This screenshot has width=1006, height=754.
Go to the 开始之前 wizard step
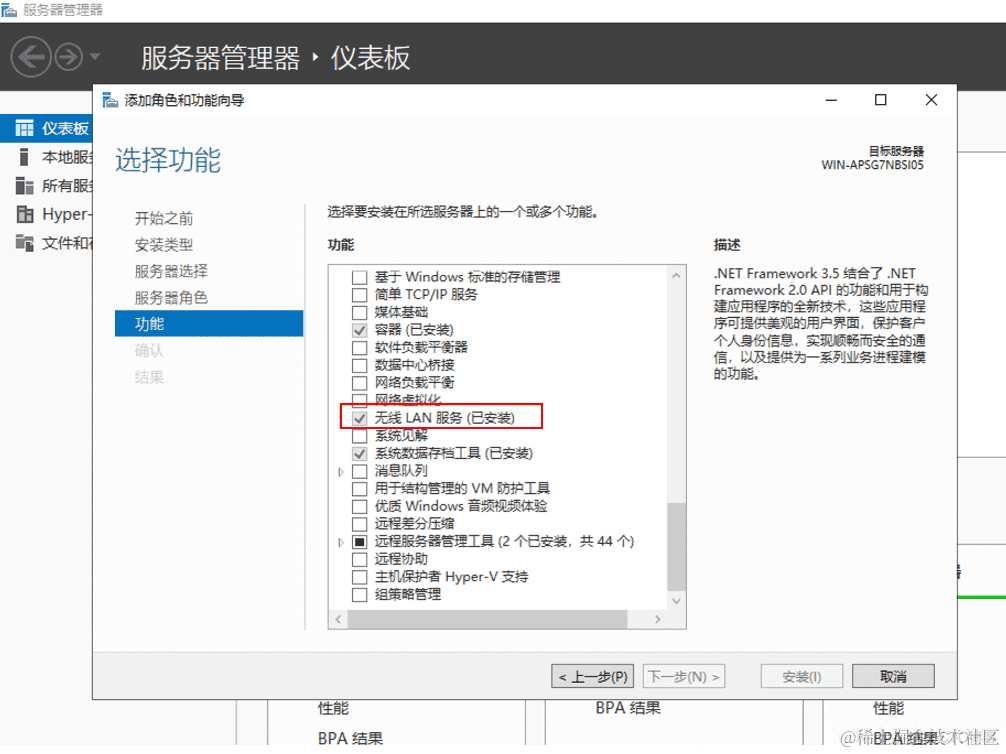pyautogui.click(x=164, y=219)
